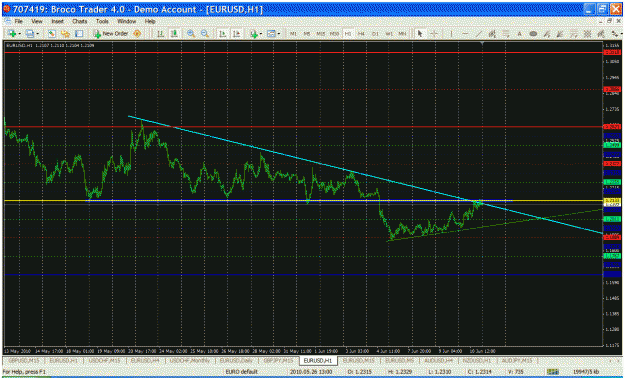Viewport: 625px width, 378px height.
Task: Select the Horizontal Line tool
Action: [x=465, y=34]
